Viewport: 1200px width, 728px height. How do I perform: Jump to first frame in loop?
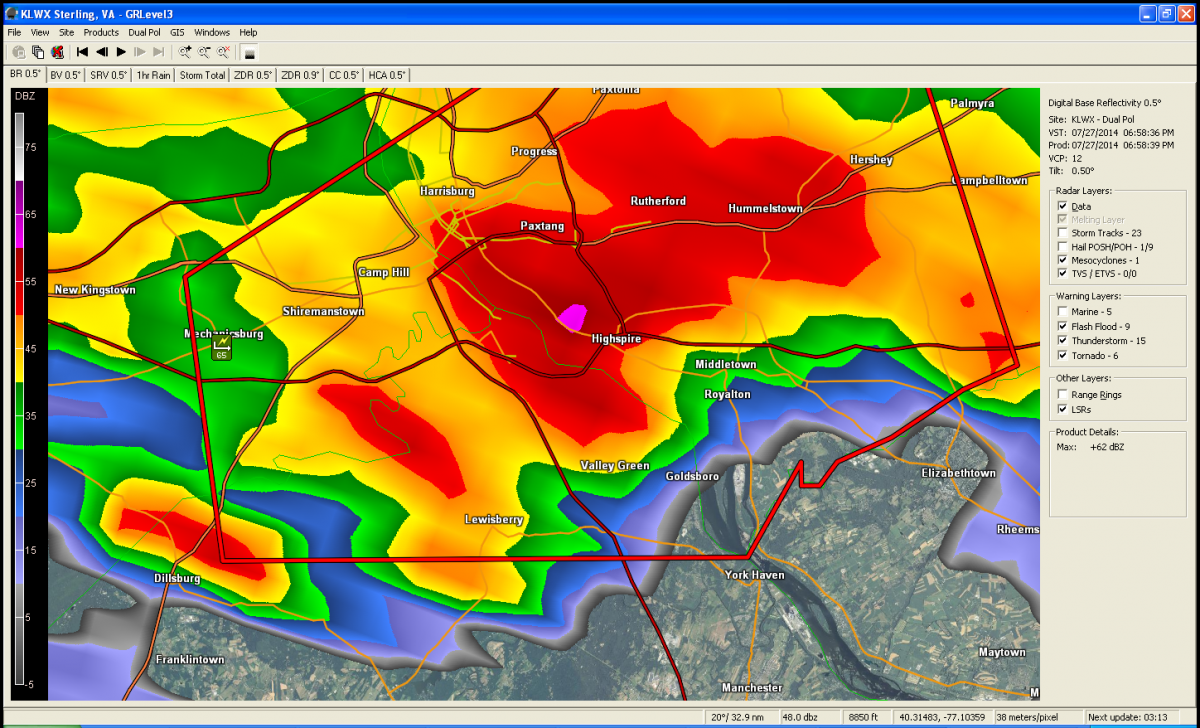pyautogui.click(x=83, y=51)
